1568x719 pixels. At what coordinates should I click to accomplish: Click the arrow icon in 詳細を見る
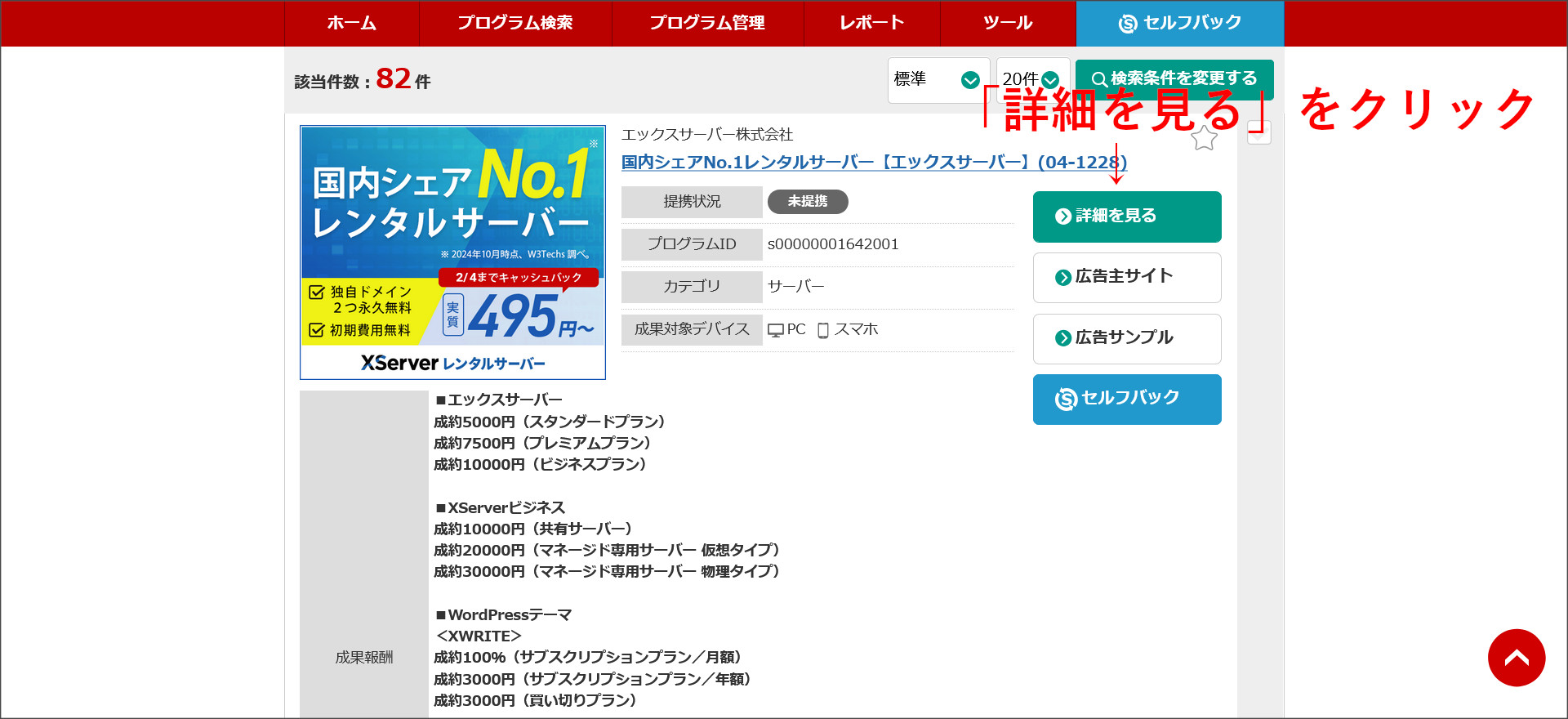[x=1062, y=217]
